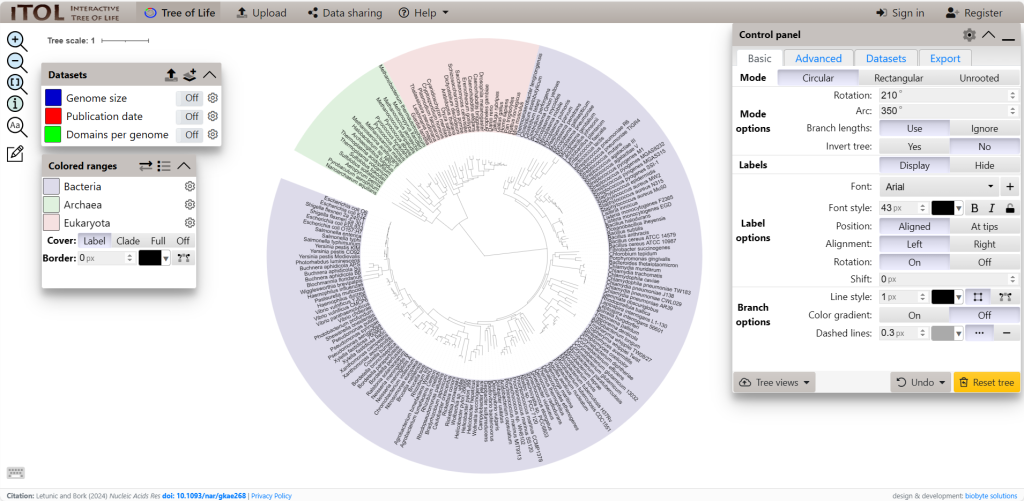The image size is (1024, 501).
Task: Expand the Tree views dropdown
Action: click(775, 382)
